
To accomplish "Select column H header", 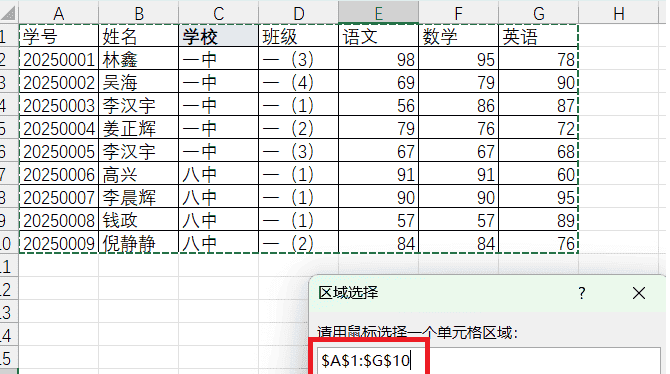I will pyautogui.click(x=618, y=13).
